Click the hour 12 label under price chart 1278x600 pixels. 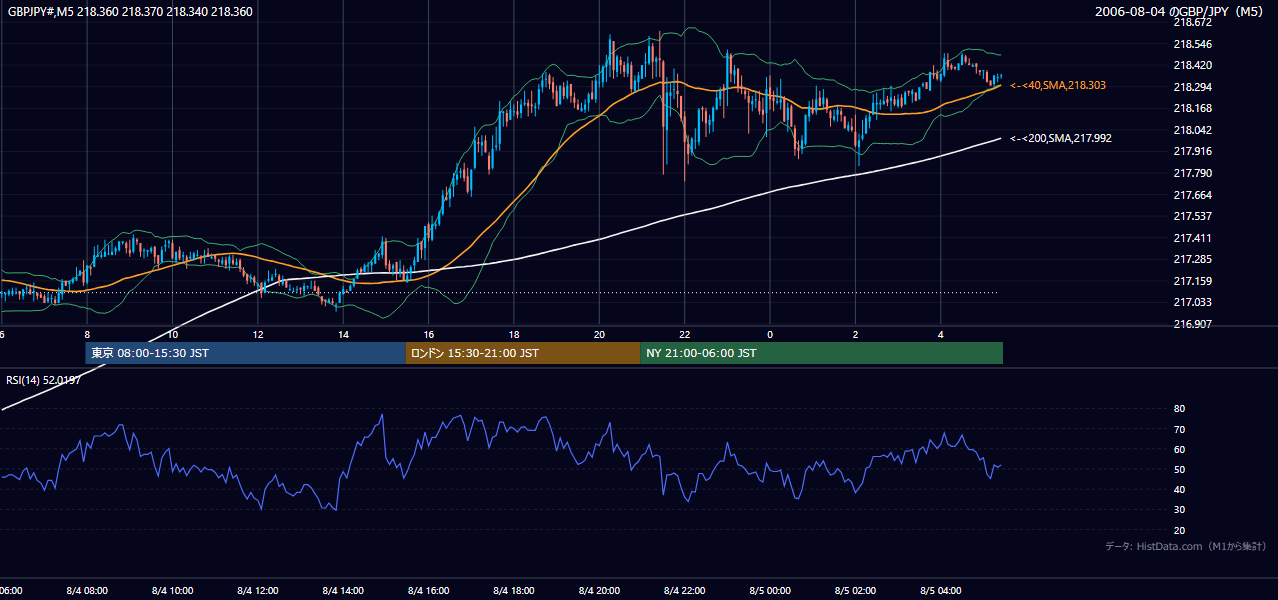(258, 334)
